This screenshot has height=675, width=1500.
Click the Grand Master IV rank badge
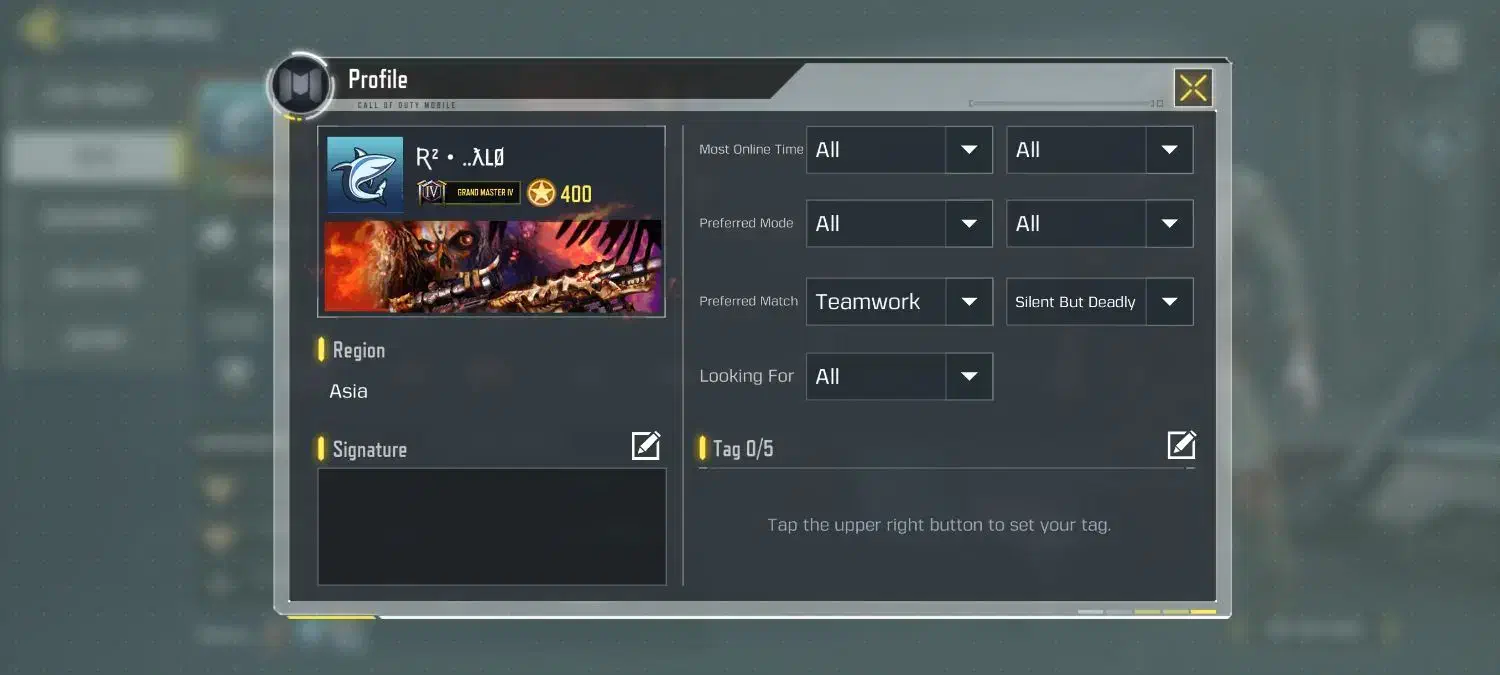tap(469, 192)
